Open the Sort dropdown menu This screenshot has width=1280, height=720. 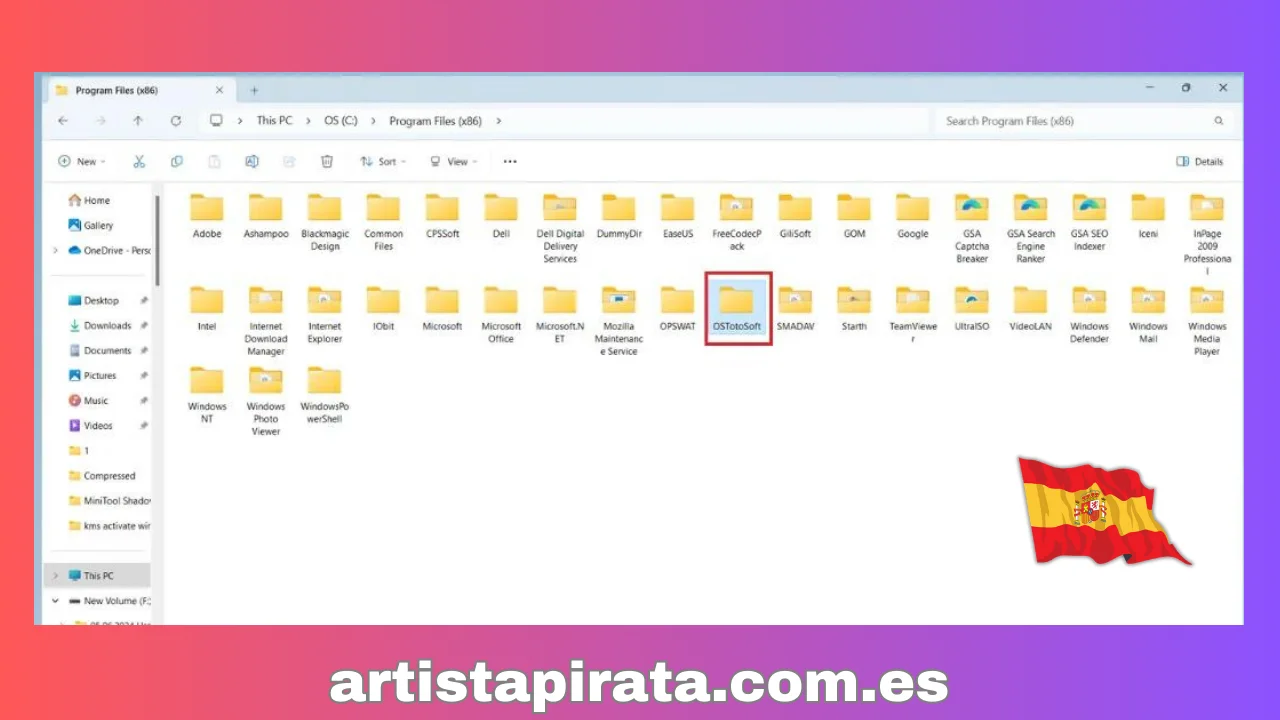pos(383,161)
